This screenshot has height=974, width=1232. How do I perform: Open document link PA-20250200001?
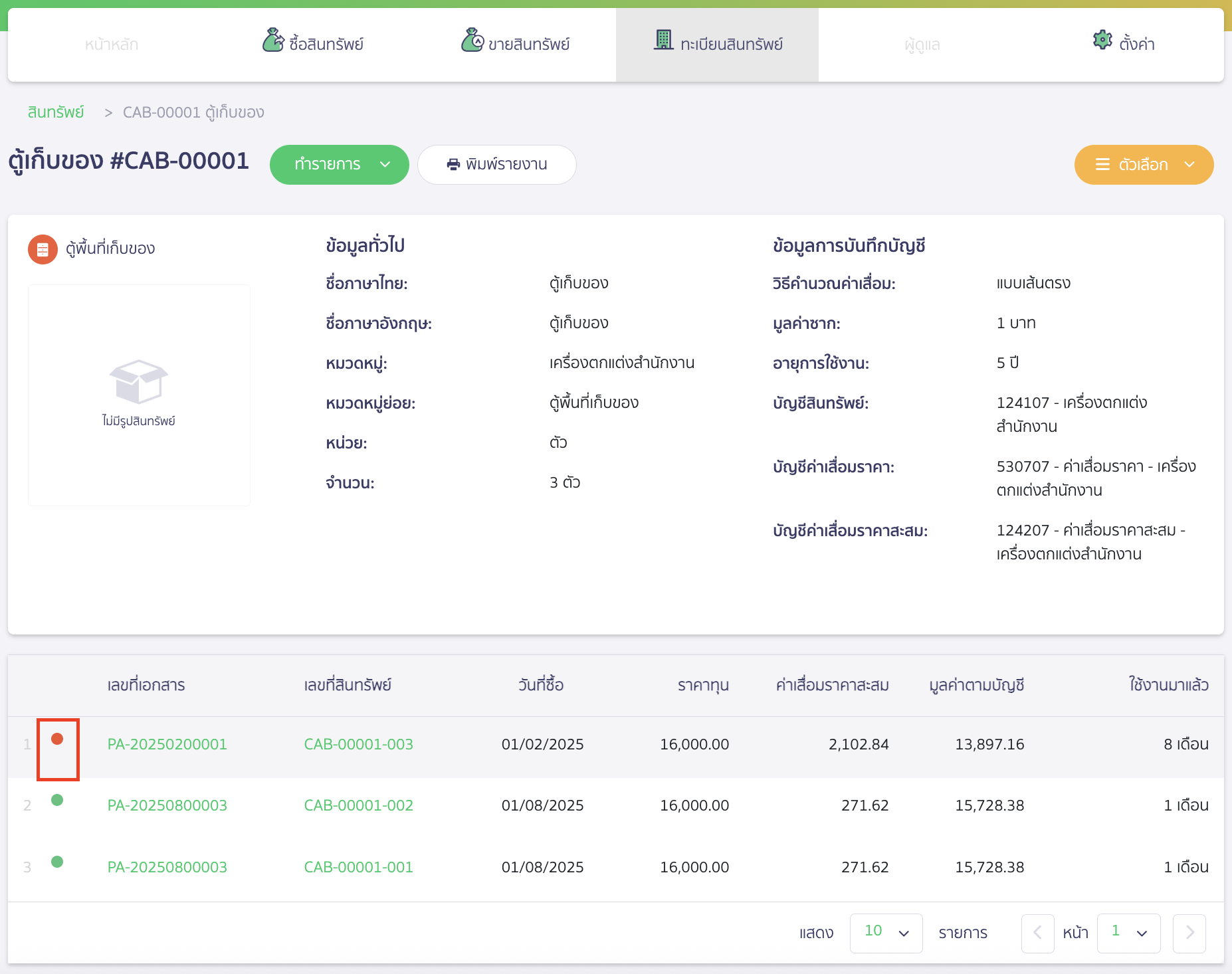click(167, 744)
